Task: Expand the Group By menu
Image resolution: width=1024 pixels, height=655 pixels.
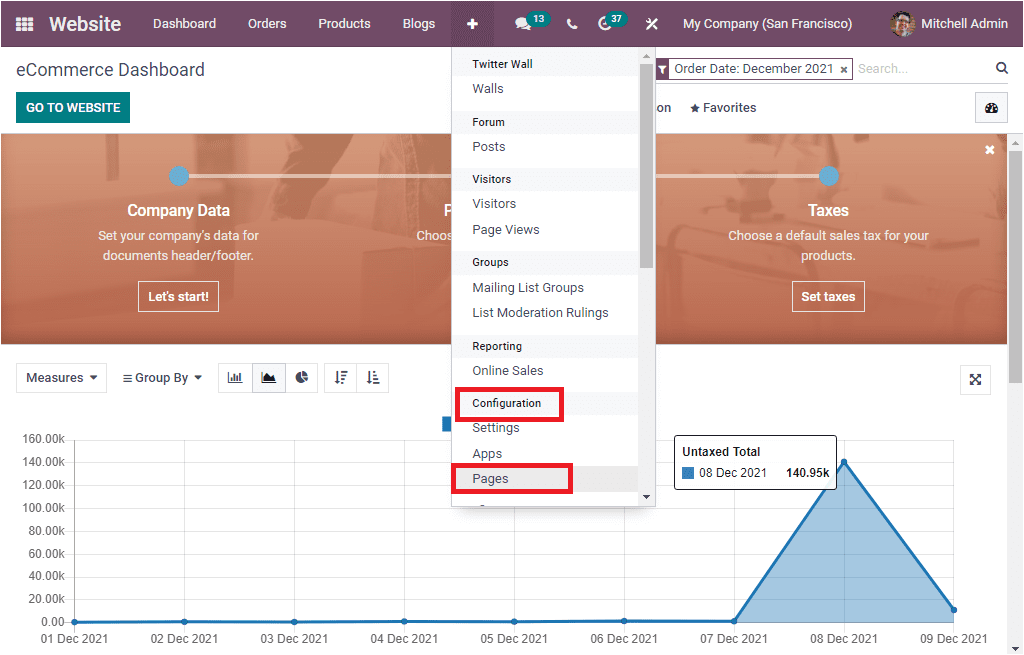Action: (161, 377)
